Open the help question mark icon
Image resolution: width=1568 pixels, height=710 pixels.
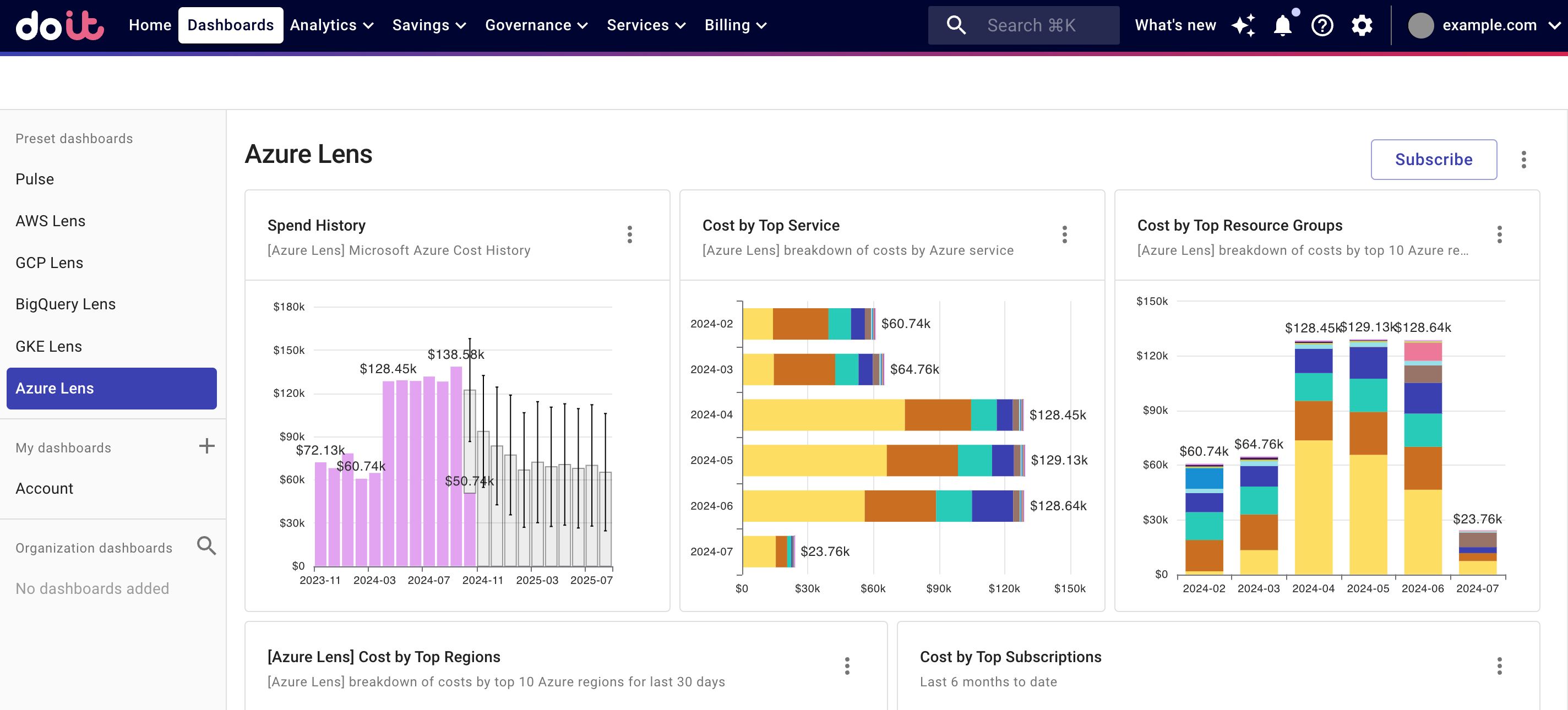coord(1322,25)
